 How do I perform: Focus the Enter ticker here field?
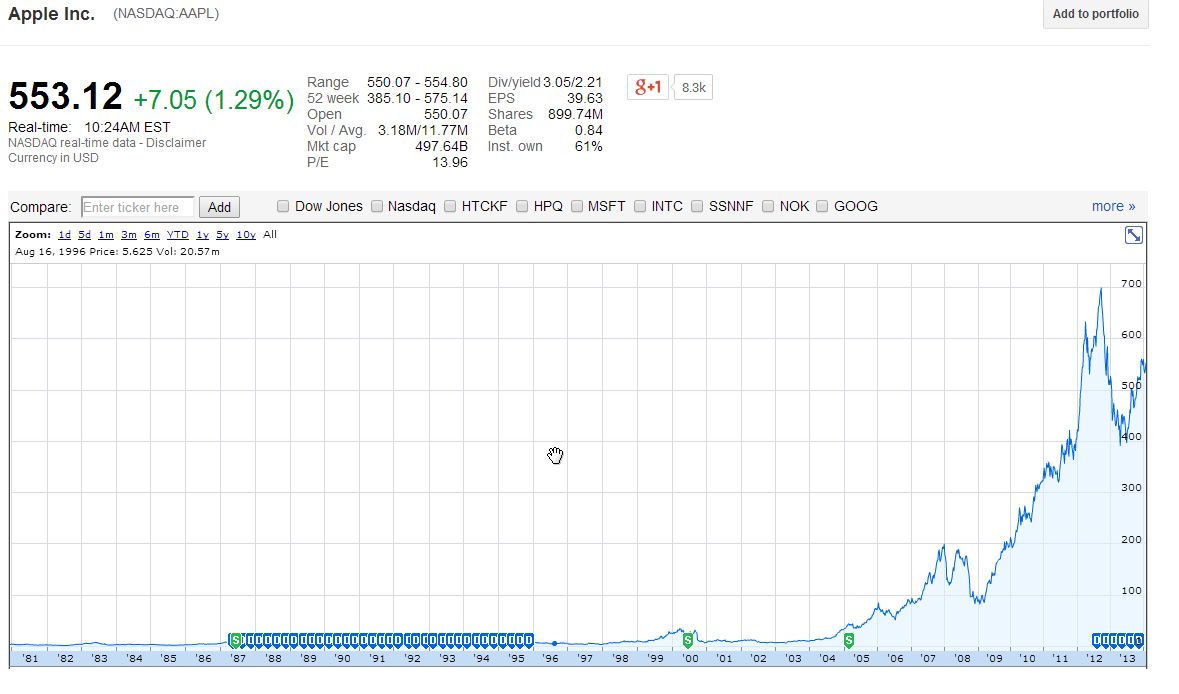137,208
